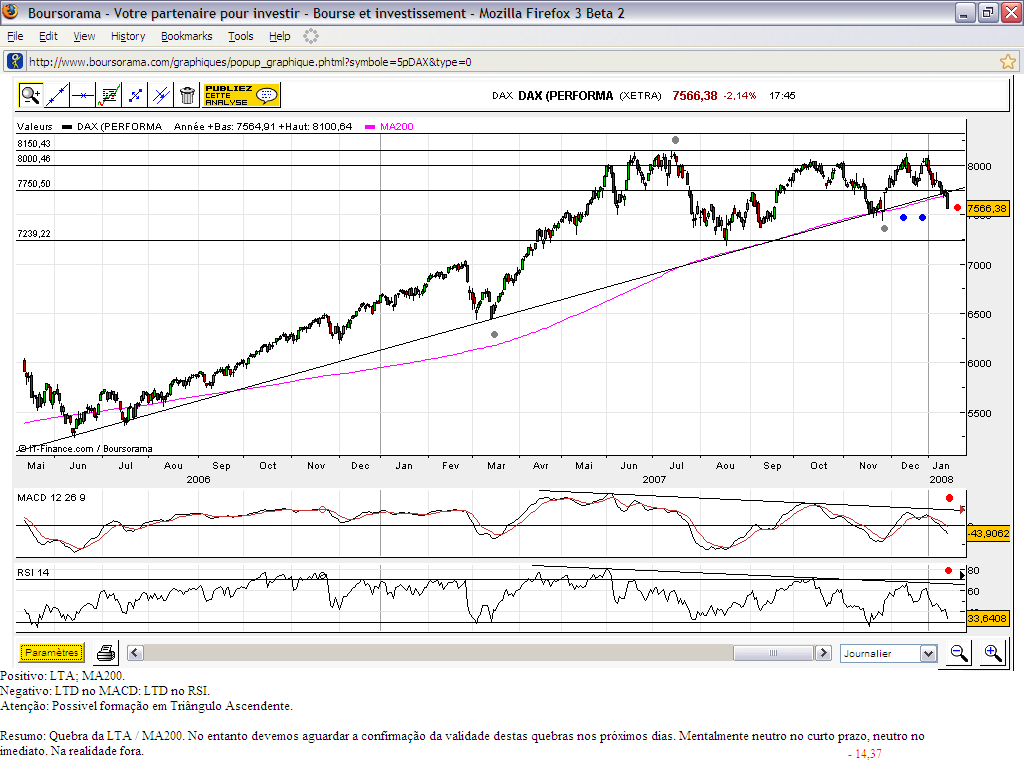1024x768 pixels.
Task: Click the MACD value label -43,9062
Action: pos(988,534)
